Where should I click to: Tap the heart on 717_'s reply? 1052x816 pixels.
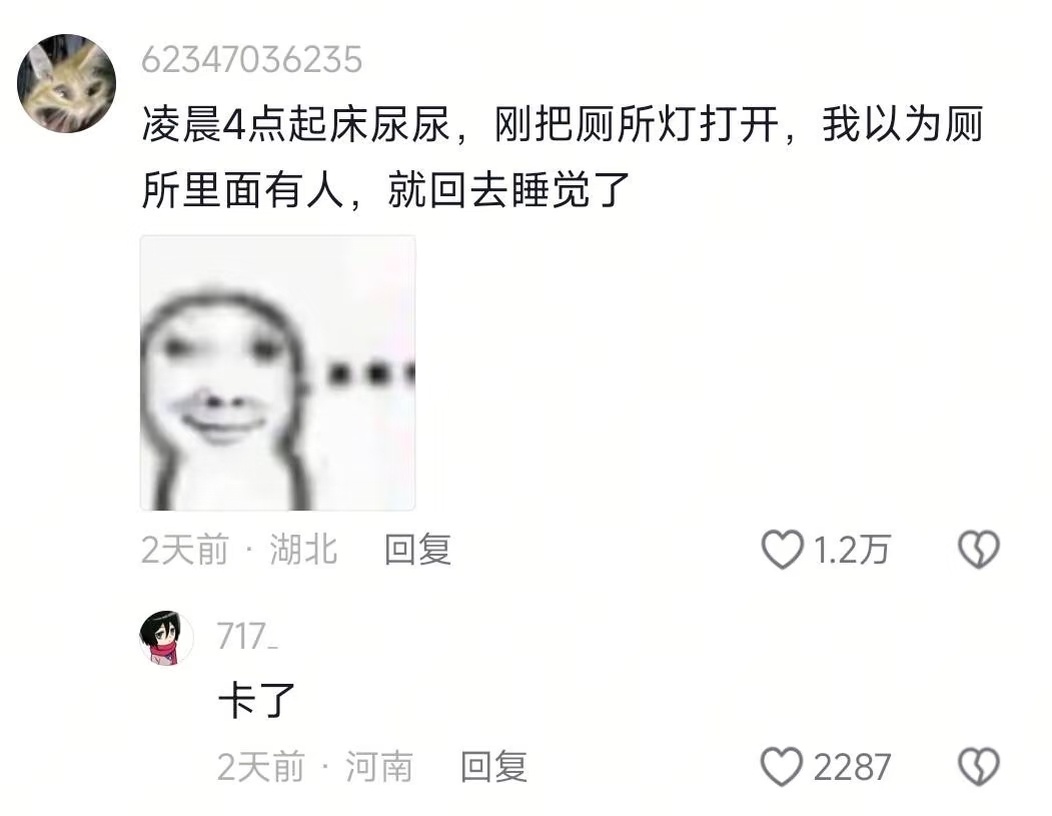pyautogui.click(x=782, y=766)
